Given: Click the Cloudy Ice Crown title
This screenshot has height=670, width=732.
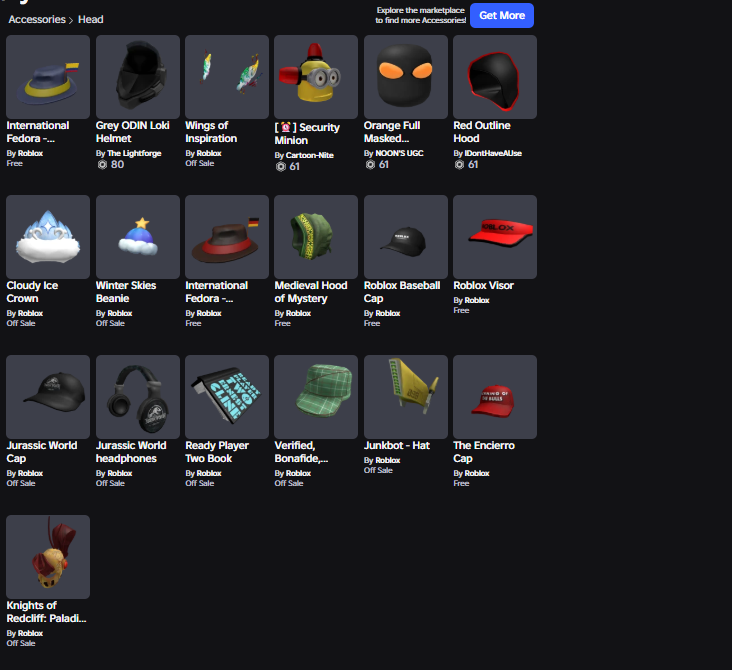Looking at the screenshot, I should point(32,292).
